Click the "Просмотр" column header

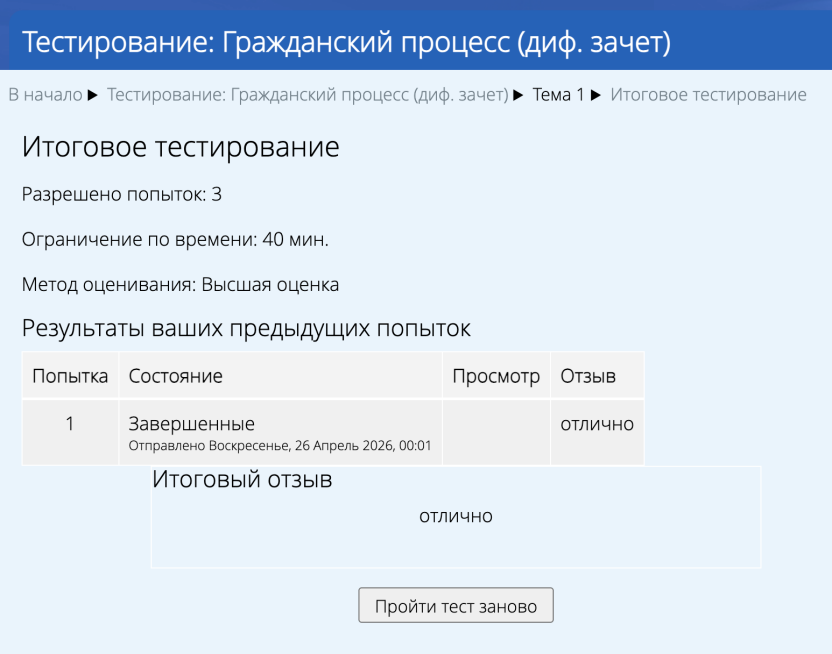tap(496, 376)
